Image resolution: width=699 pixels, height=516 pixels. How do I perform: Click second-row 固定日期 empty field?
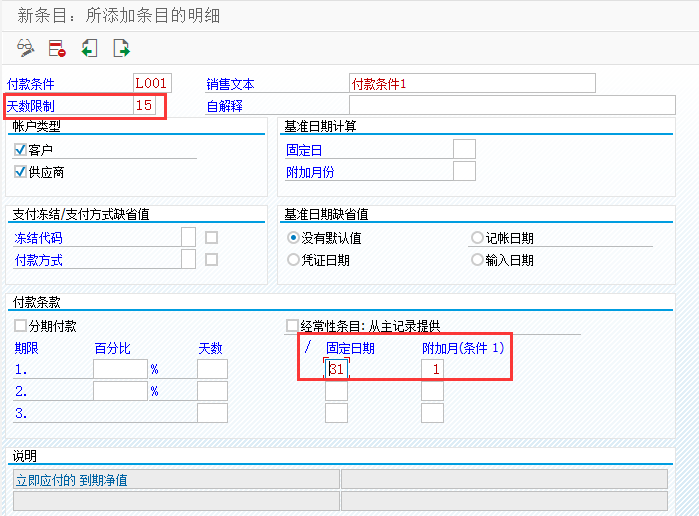[x=336, y=391]
